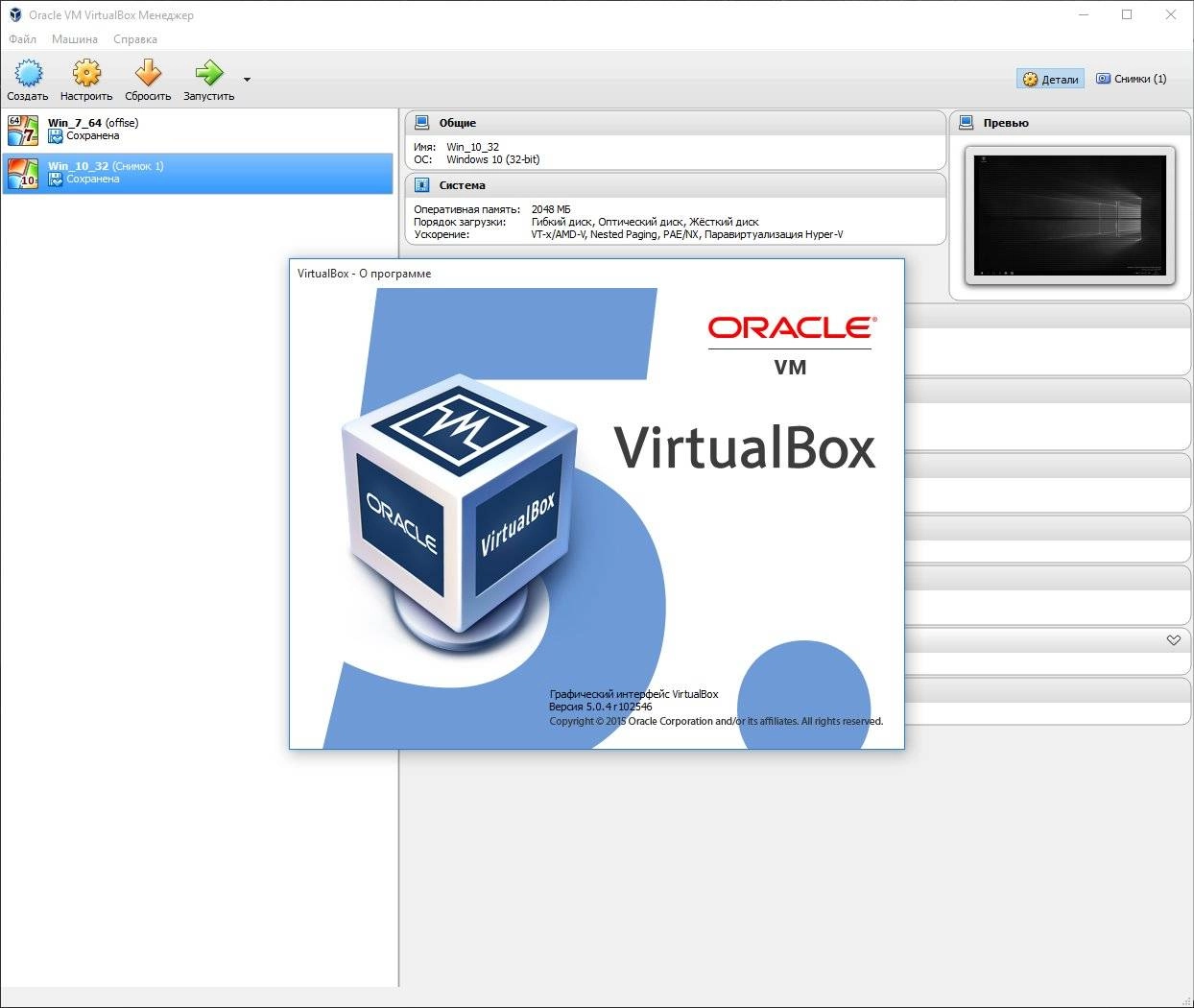
Task: Open the Машина menu
Action: 75,39
